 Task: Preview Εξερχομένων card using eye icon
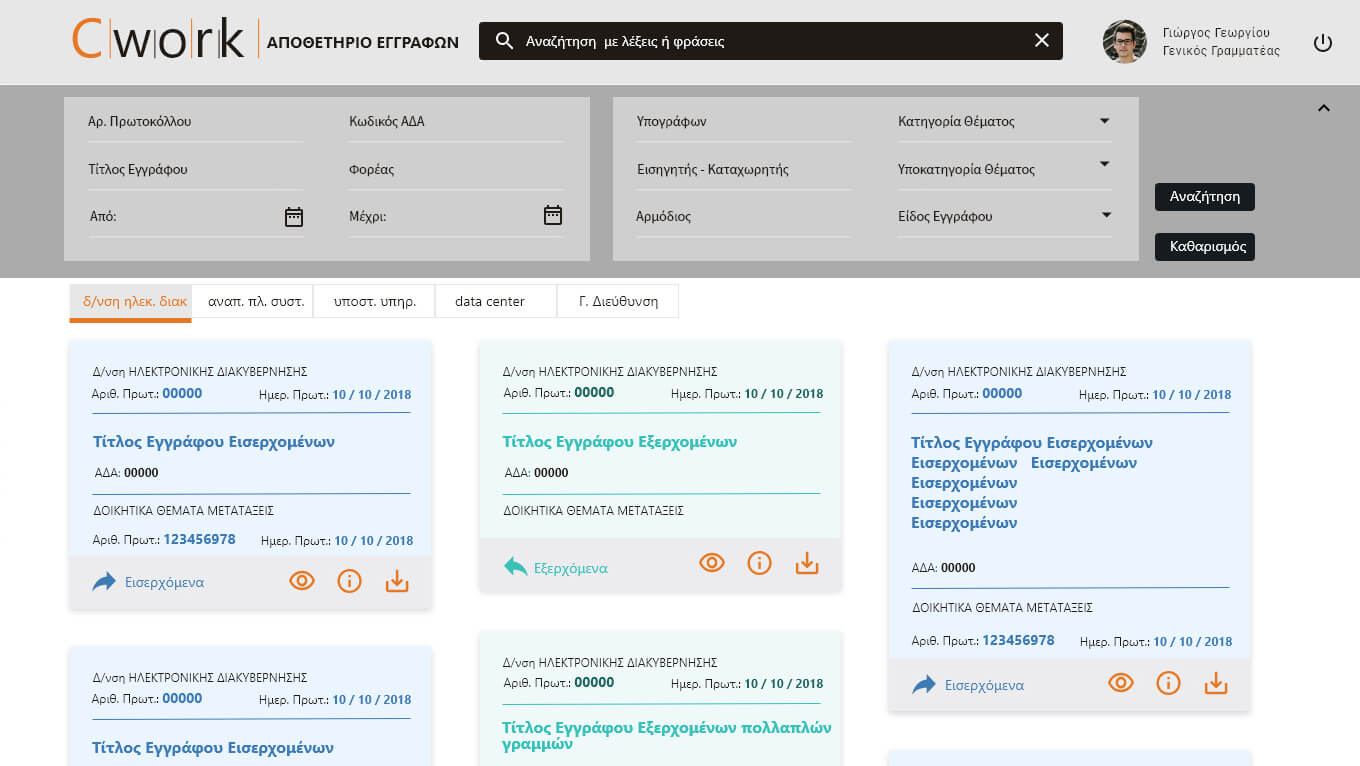(711, 564)
